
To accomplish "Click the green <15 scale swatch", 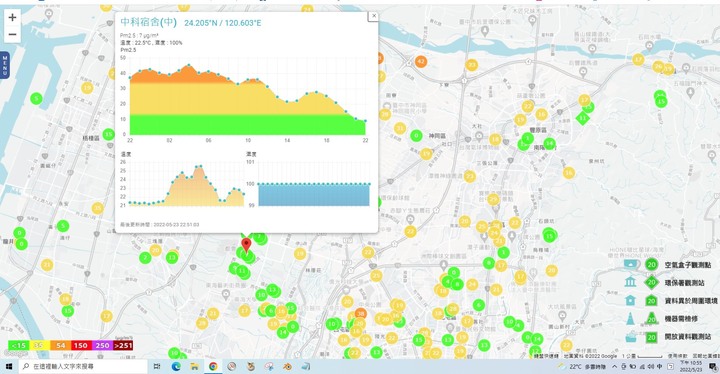I will (x=18, y=346).
